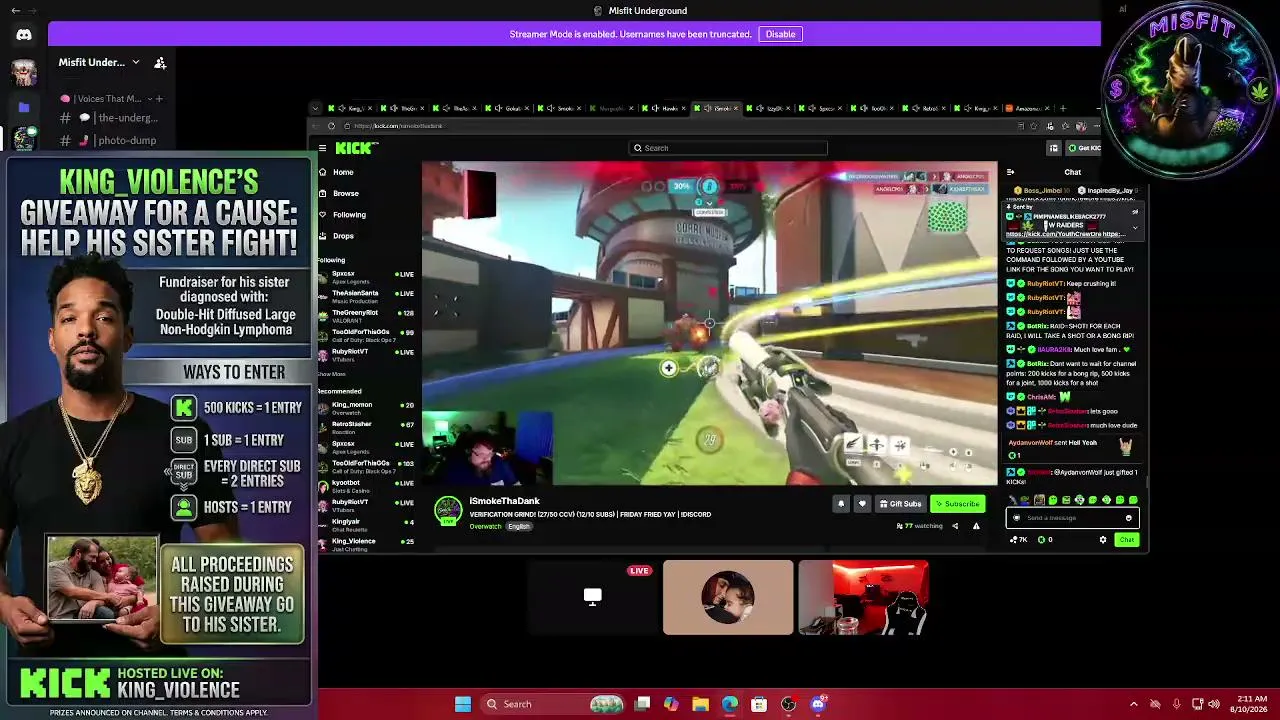Share the stream using the share icon
1280x720 pixels.
click(955, 526)
